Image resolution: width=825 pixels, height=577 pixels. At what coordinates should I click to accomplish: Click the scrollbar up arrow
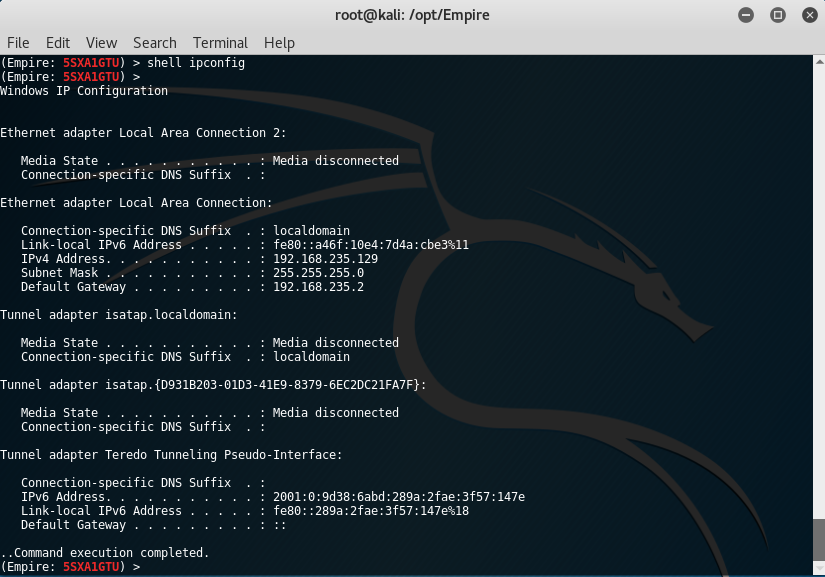coord(819,62)
